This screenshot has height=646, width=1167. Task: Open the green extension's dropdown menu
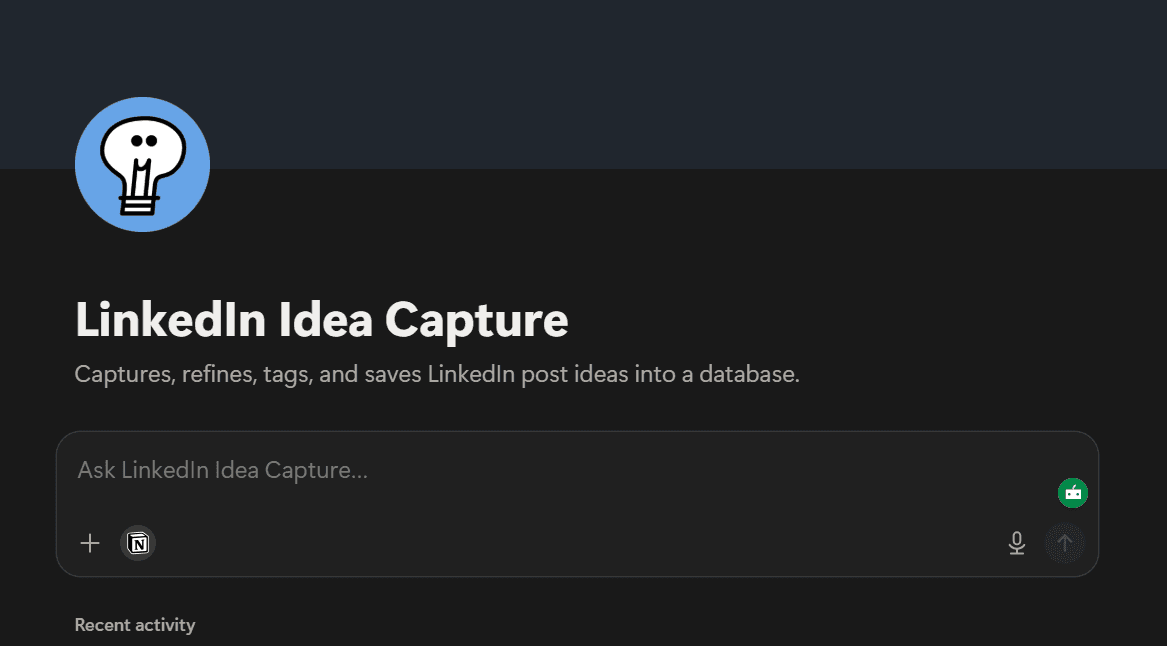pos(1073,492)
